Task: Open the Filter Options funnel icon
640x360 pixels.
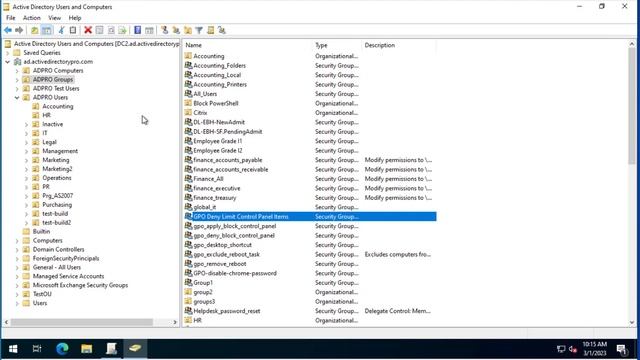Action: 199,30
